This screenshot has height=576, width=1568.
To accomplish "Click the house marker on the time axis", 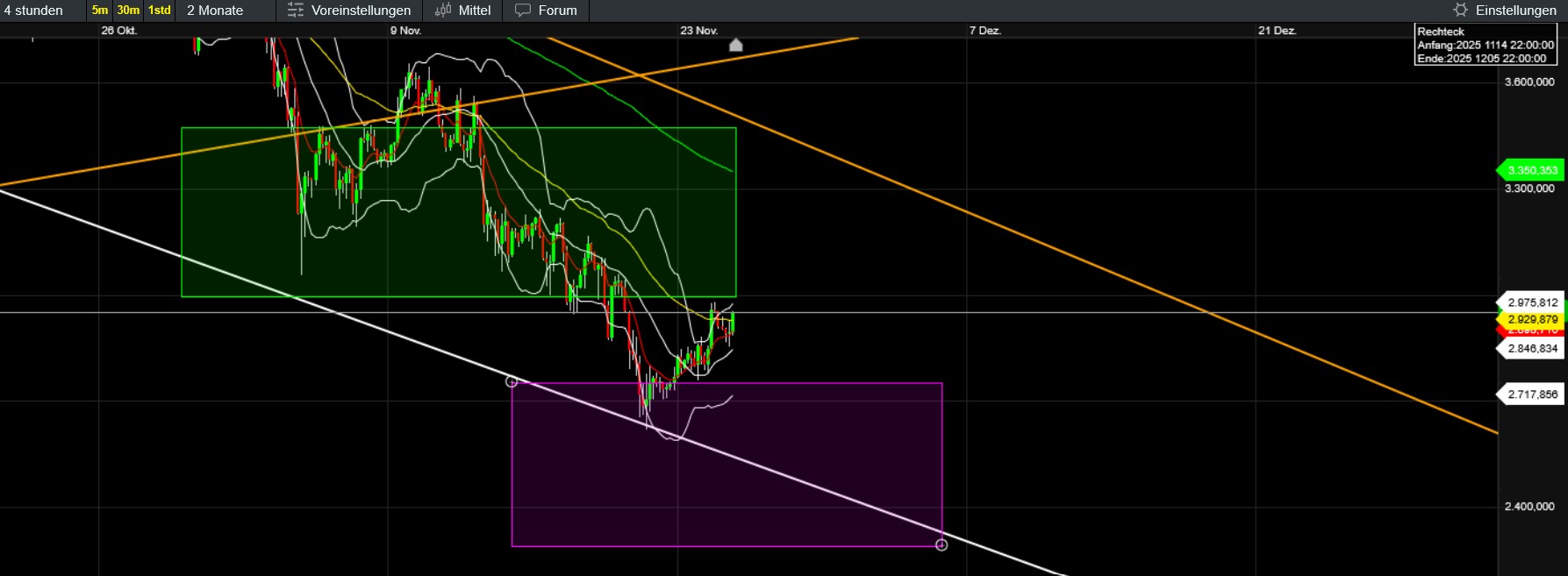I will [736, 45].
